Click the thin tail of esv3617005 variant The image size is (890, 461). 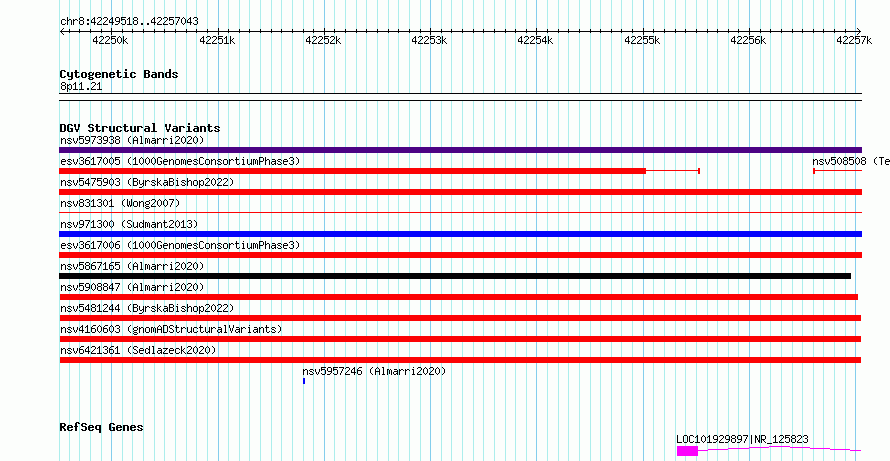(673, 171)
